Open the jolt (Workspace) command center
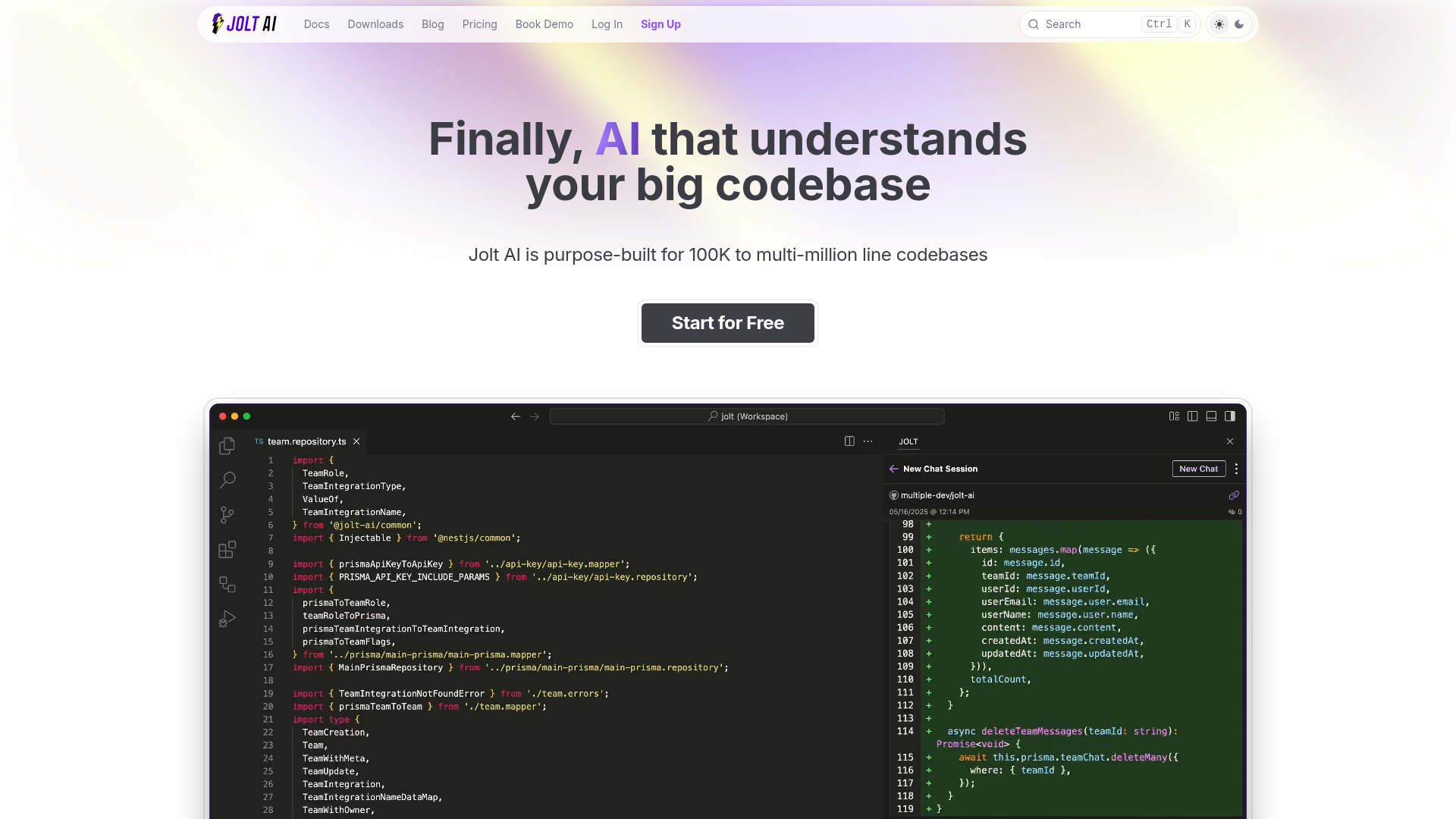This screenshot has height=819, width=1456. [x=747, y=416]
